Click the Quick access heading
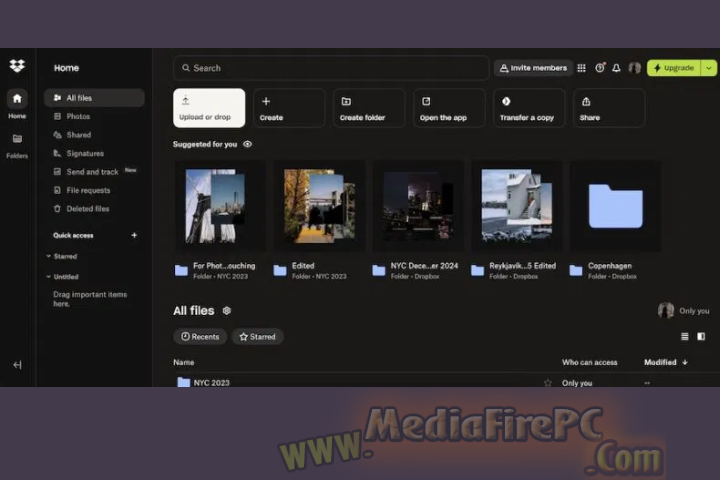Screen dimensions: 720x480 click(x=73, y=236)
